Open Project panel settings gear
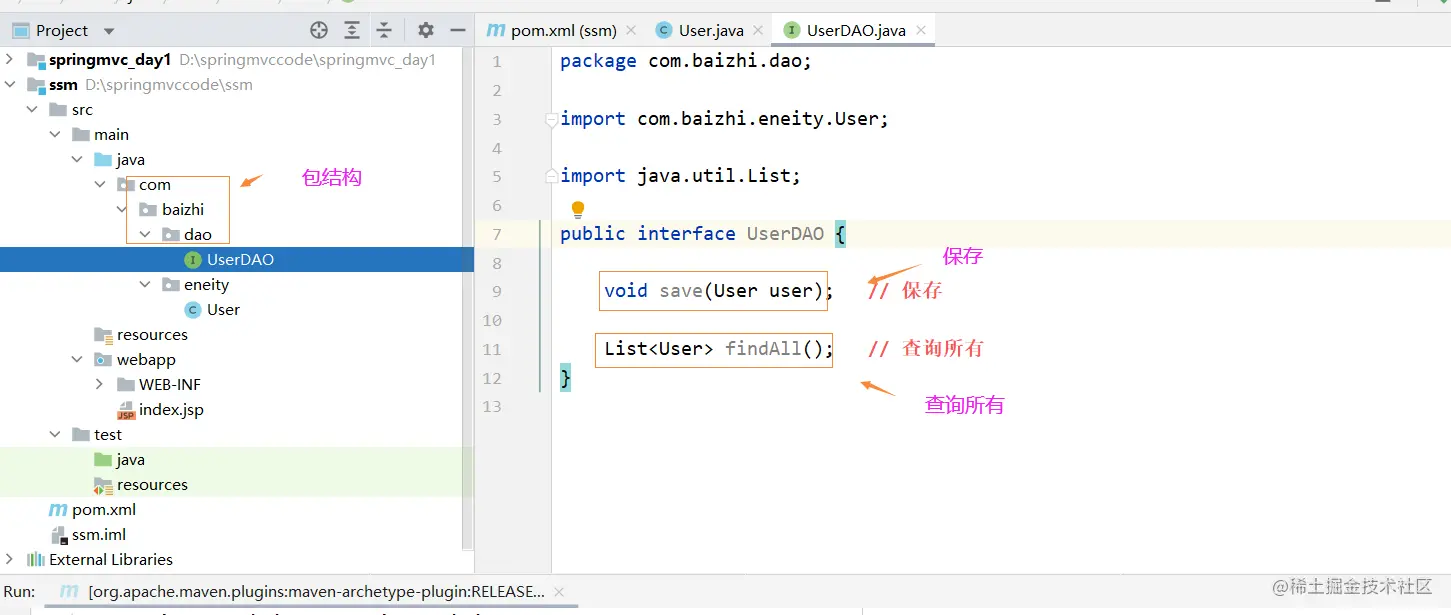The image size is (1451, 615). [x=426, y=30]
